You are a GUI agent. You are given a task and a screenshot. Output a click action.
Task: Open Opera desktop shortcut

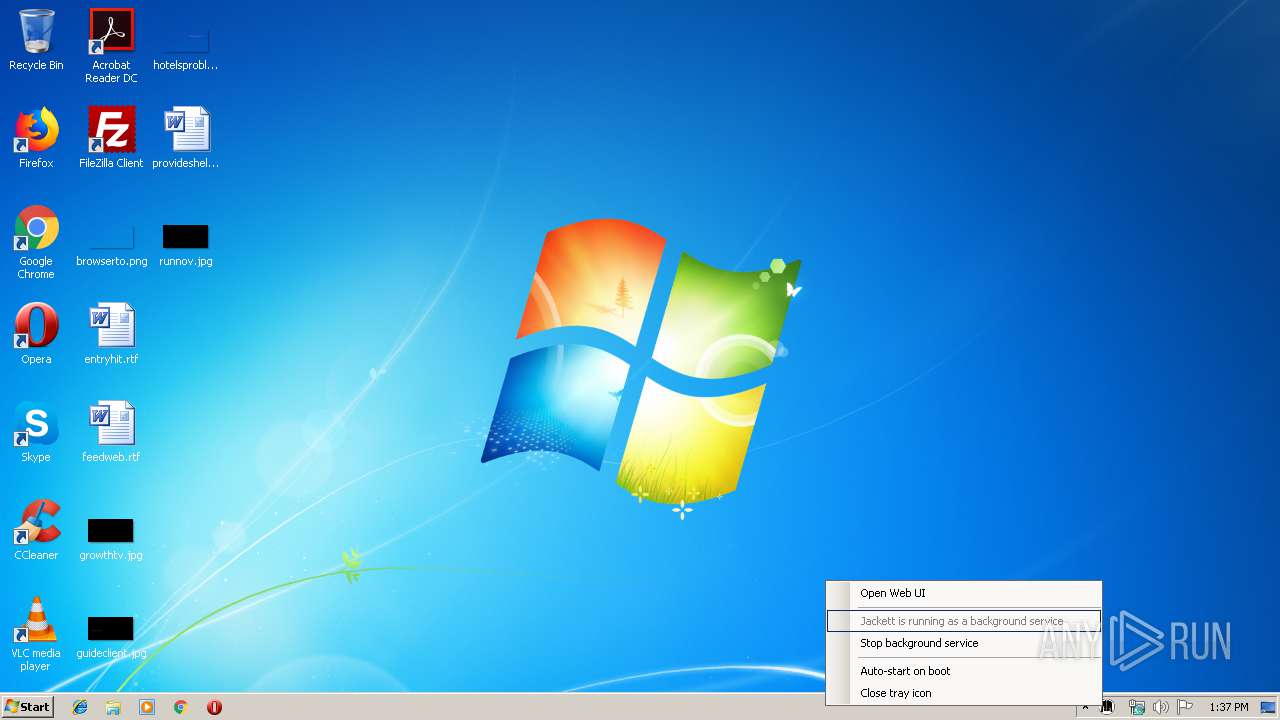click(36, 334)
